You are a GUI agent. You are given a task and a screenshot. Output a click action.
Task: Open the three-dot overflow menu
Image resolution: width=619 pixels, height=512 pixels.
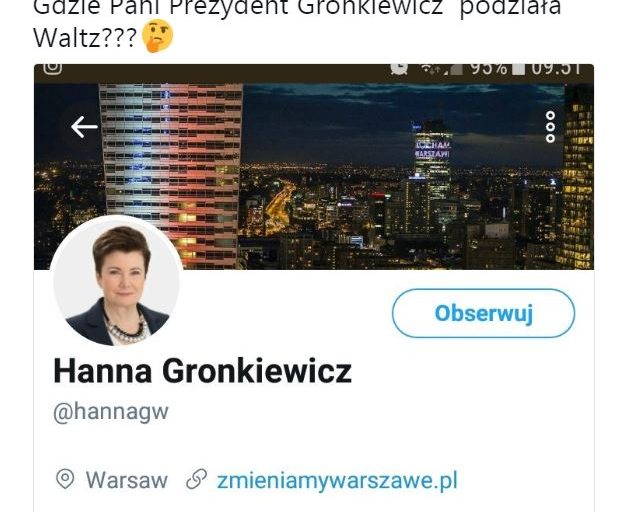click(550, 127)
